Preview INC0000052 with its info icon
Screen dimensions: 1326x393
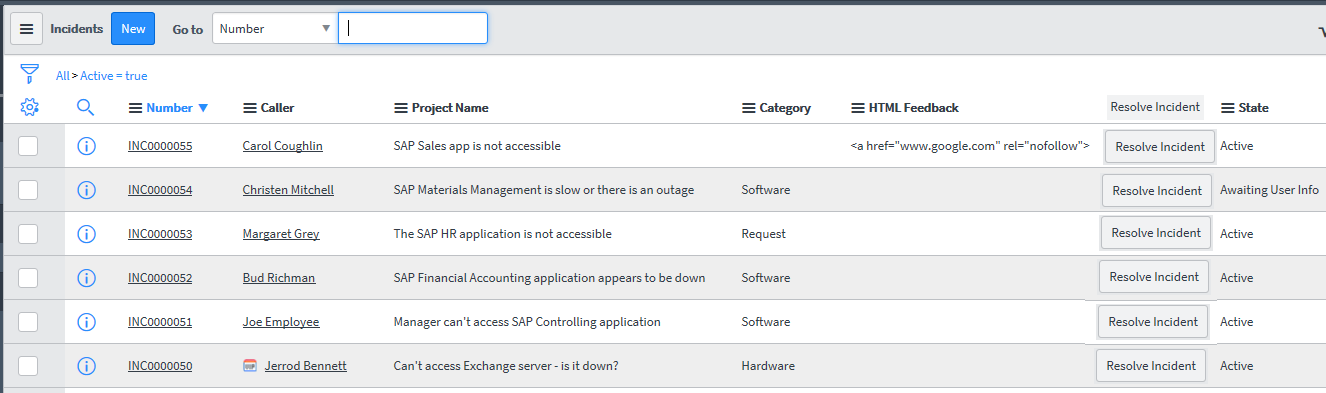[x=86, y=278]
